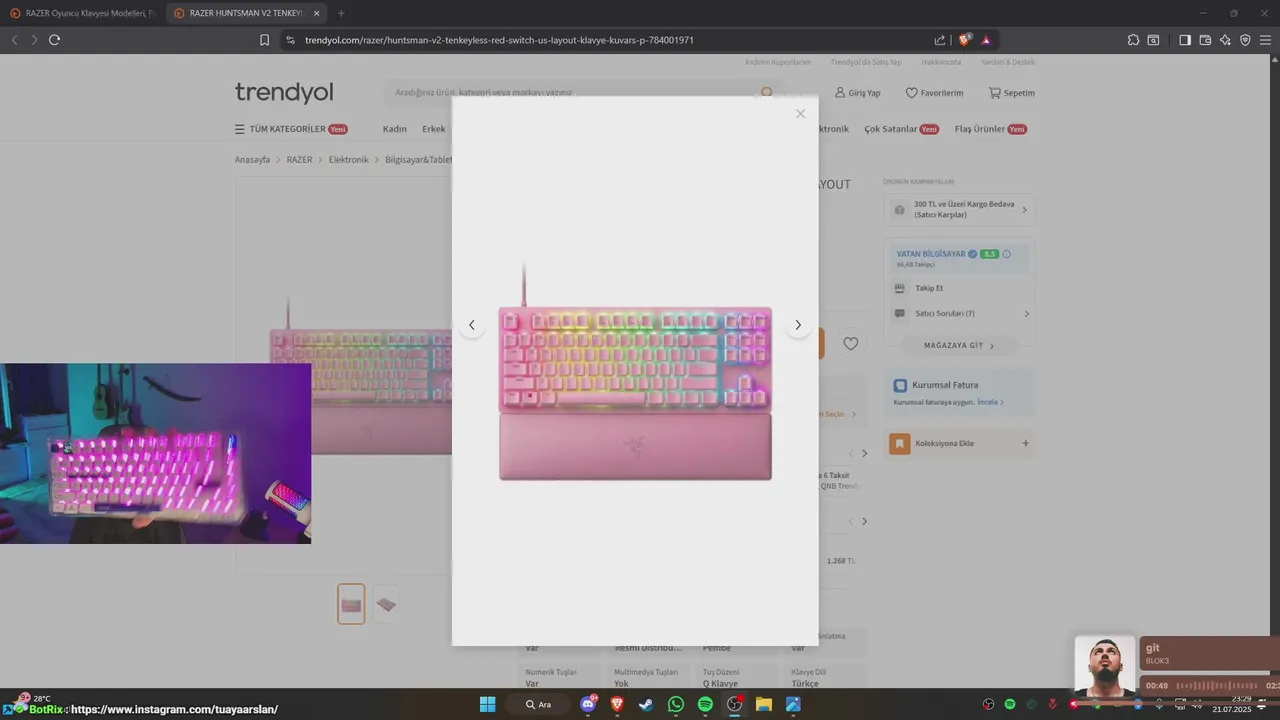
Task: Open Elektronik breadcrumb link
Action: click(x=349, y=160)
